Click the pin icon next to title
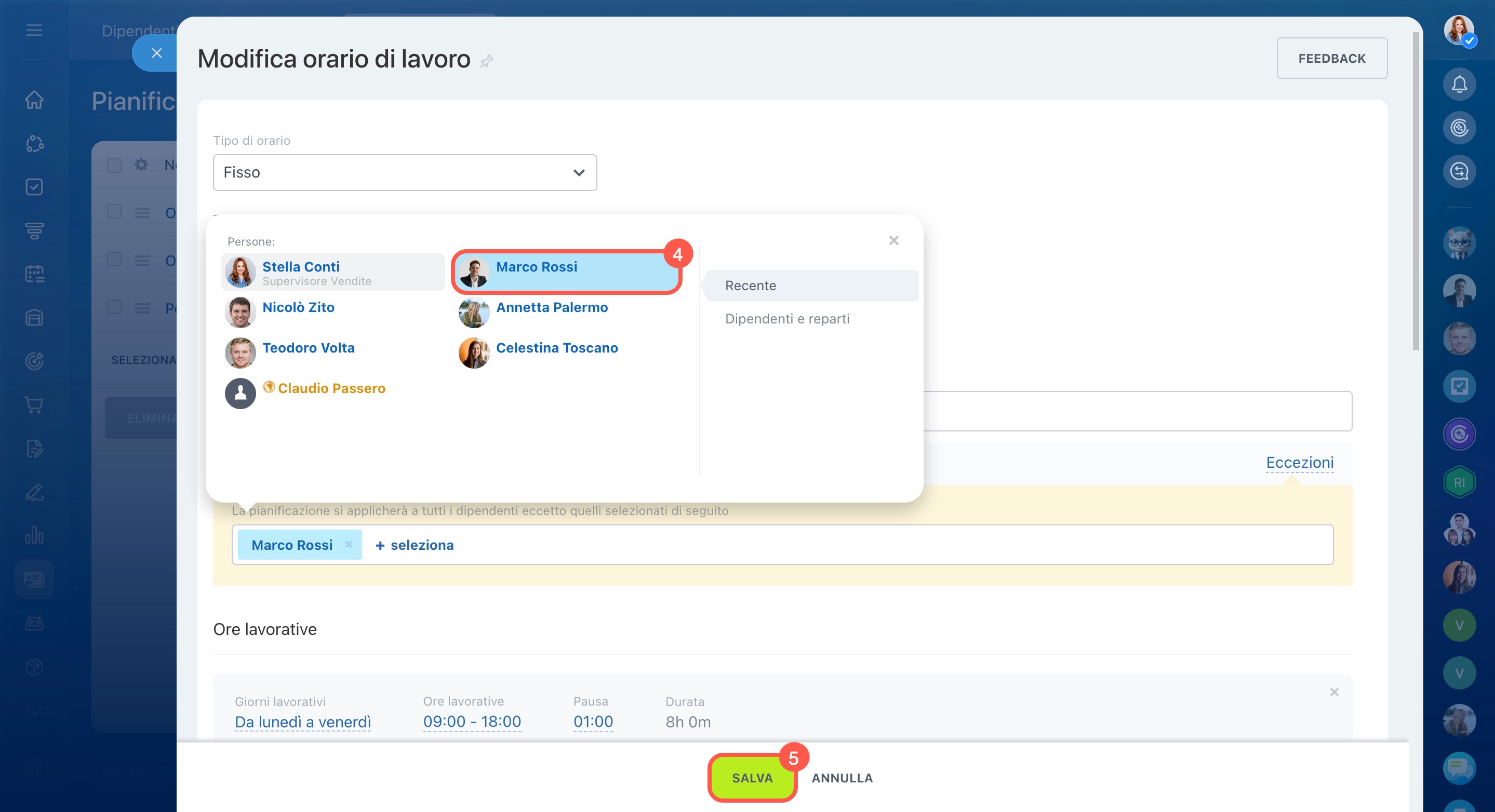This screenshot has width=1495, height=812. tap(486, 61)
